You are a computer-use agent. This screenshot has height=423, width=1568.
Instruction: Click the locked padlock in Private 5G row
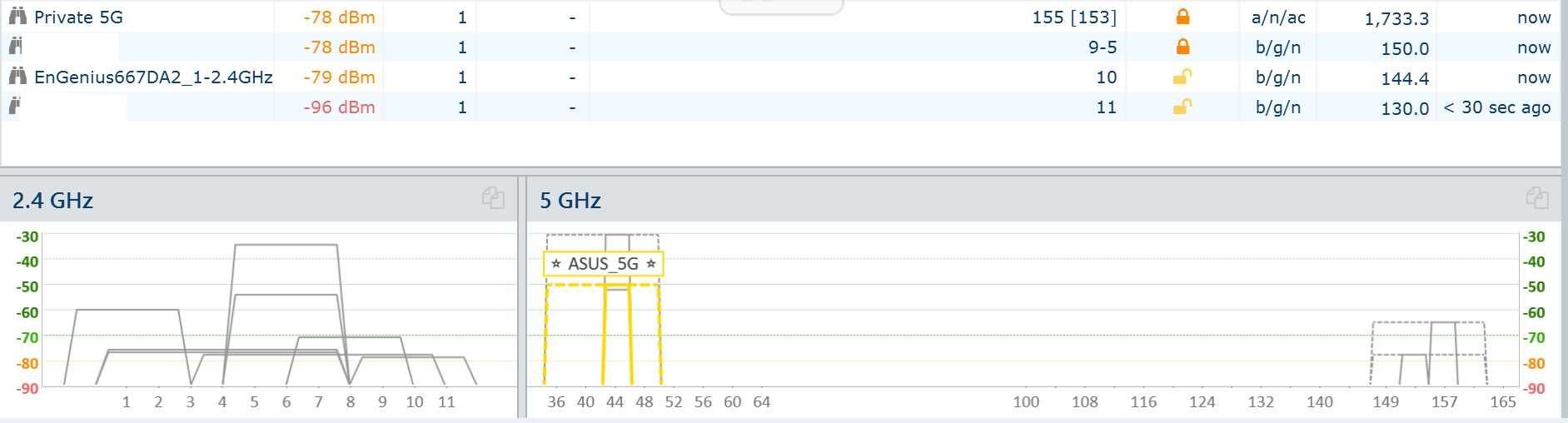click(1182, 17)
